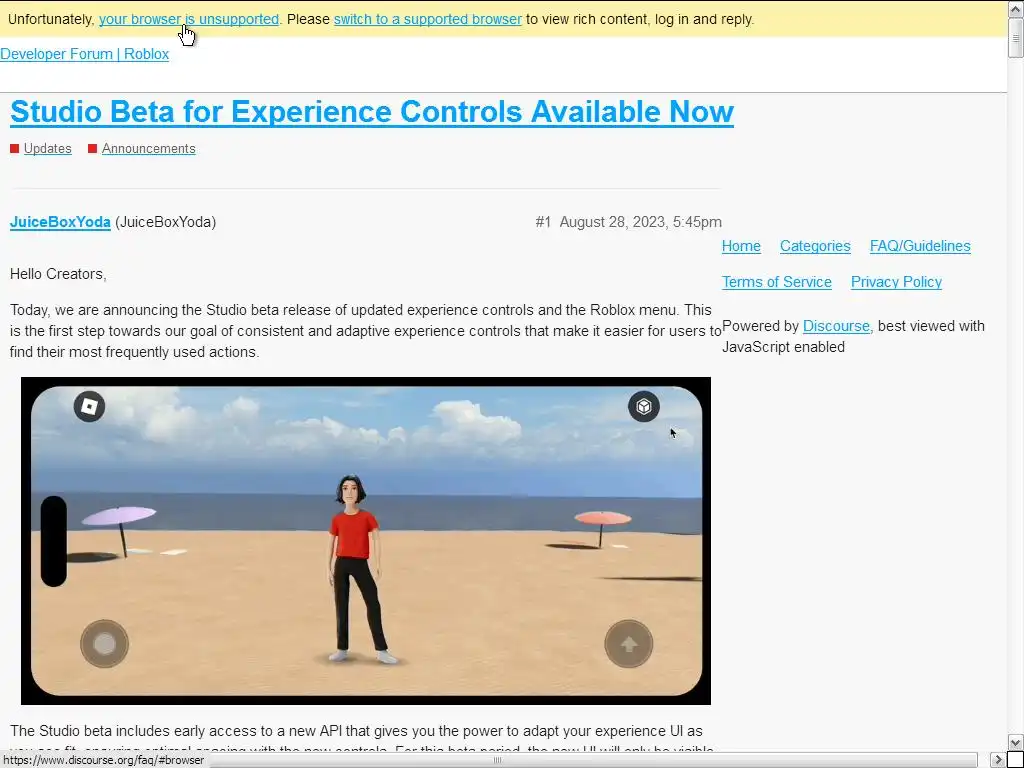
Task: Open Terms of Service
Action: [776, 282]
